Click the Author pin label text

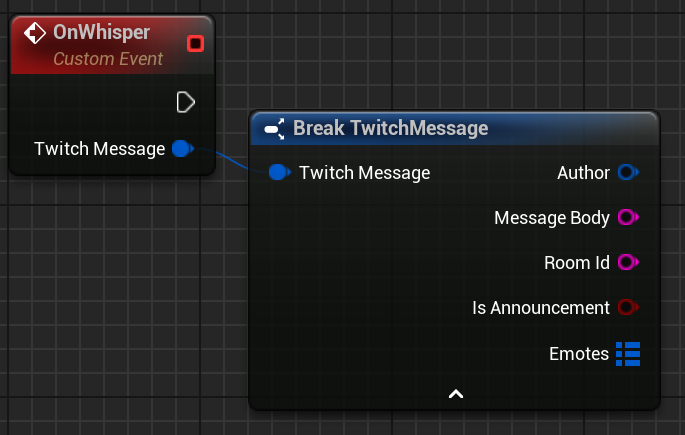[x=583, y=173]
